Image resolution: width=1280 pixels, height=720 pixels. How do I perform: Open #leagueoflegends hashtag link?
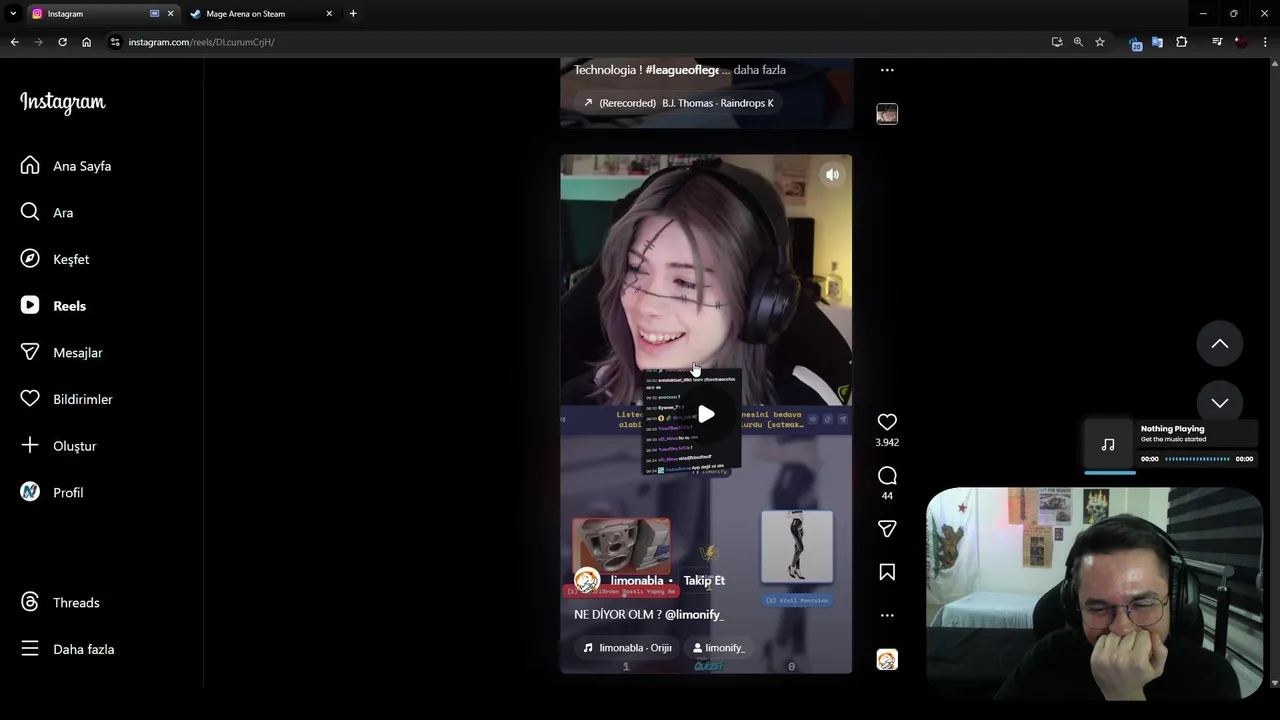(x=682, y=70)
